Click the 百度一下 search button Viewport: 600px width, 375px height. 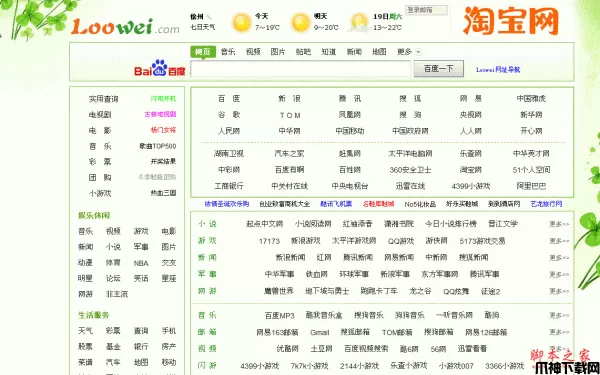coord(439,69)
